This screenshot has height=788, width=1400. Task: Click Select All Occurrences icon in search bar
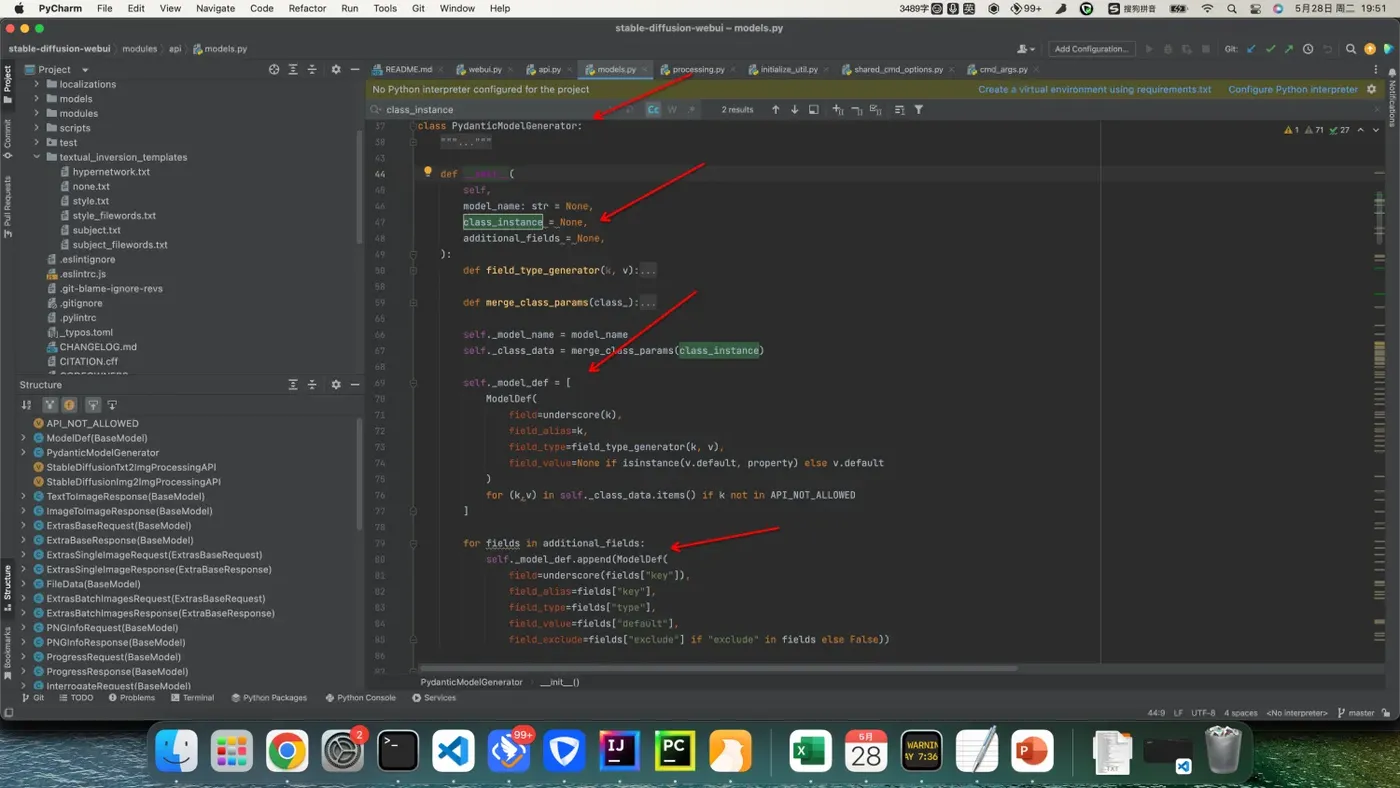tap(876, 110)
